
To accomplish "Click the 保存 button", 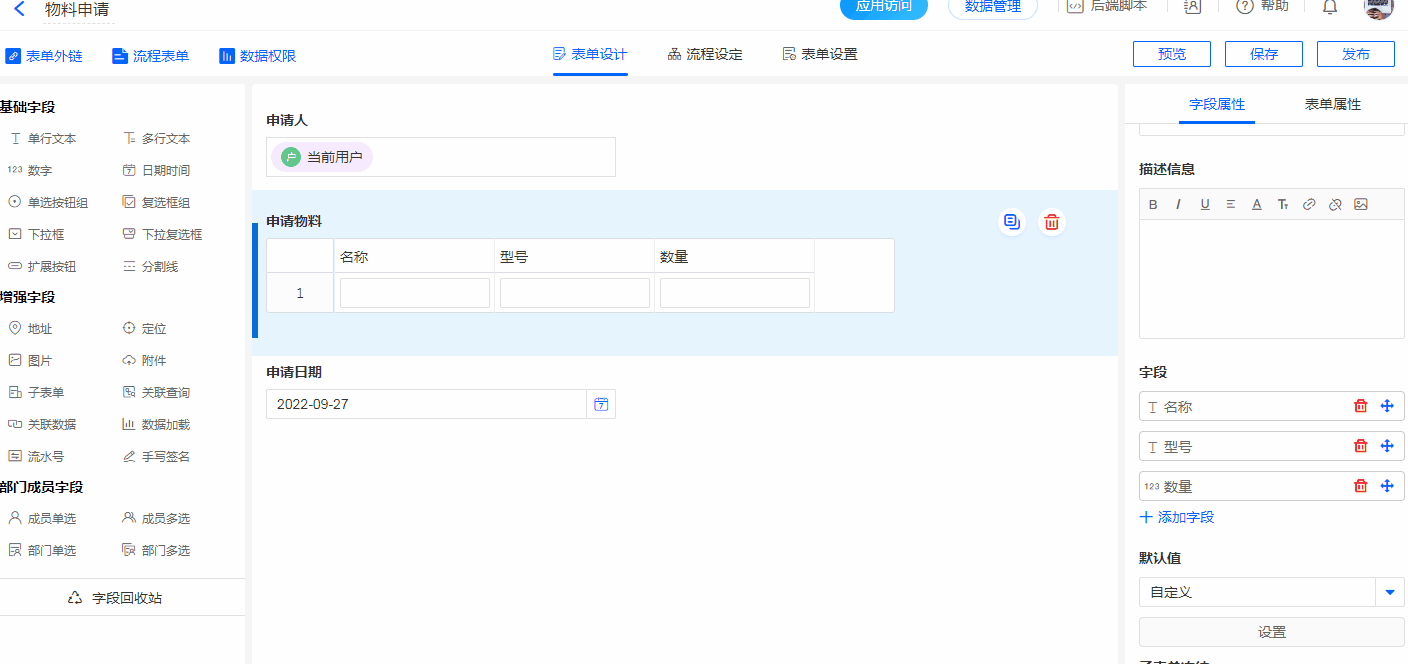I will [1263, 54].
